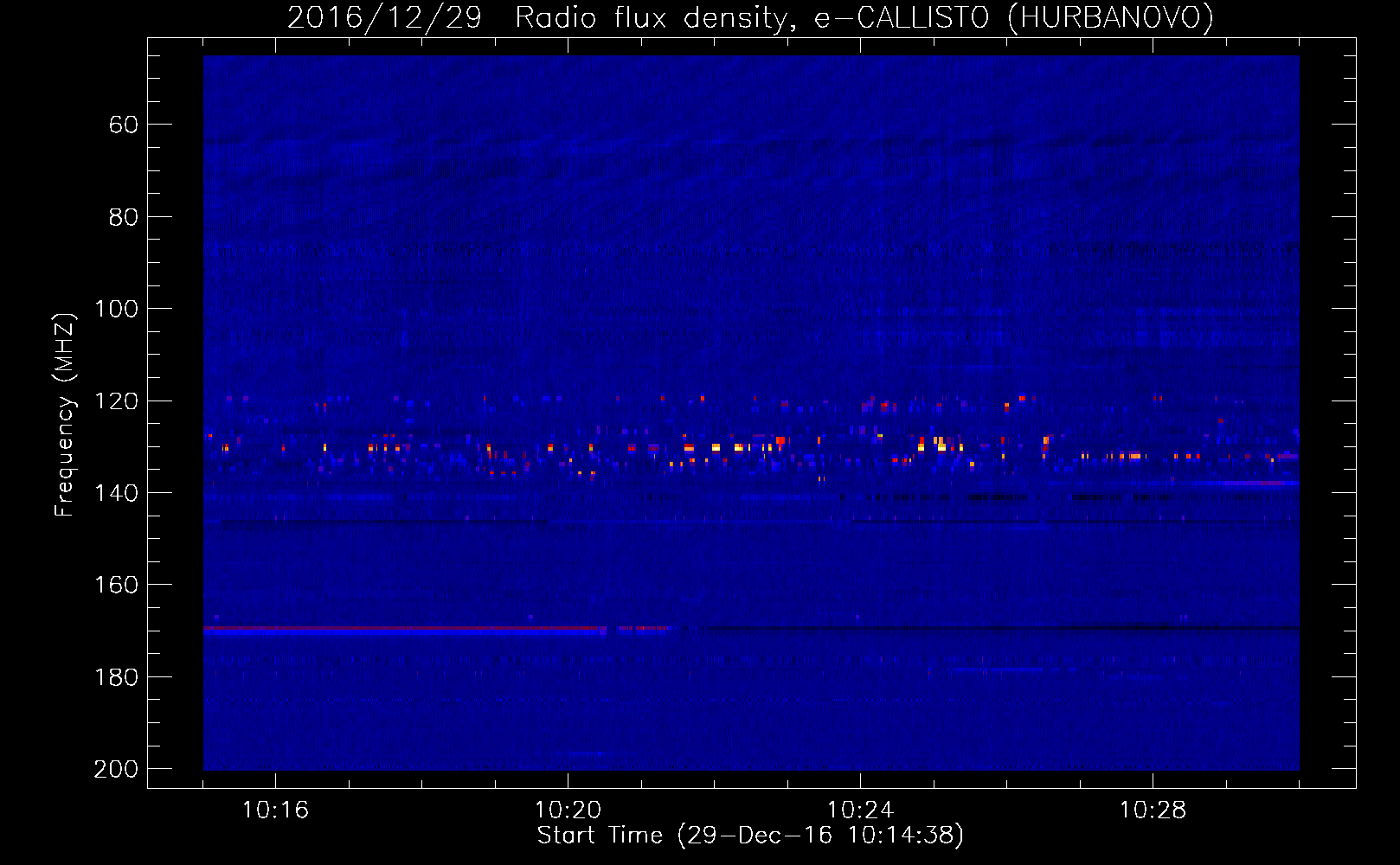Click the 'Start Time (29-Dec-16 10:14:38)' axis label

tap(750, 836)
